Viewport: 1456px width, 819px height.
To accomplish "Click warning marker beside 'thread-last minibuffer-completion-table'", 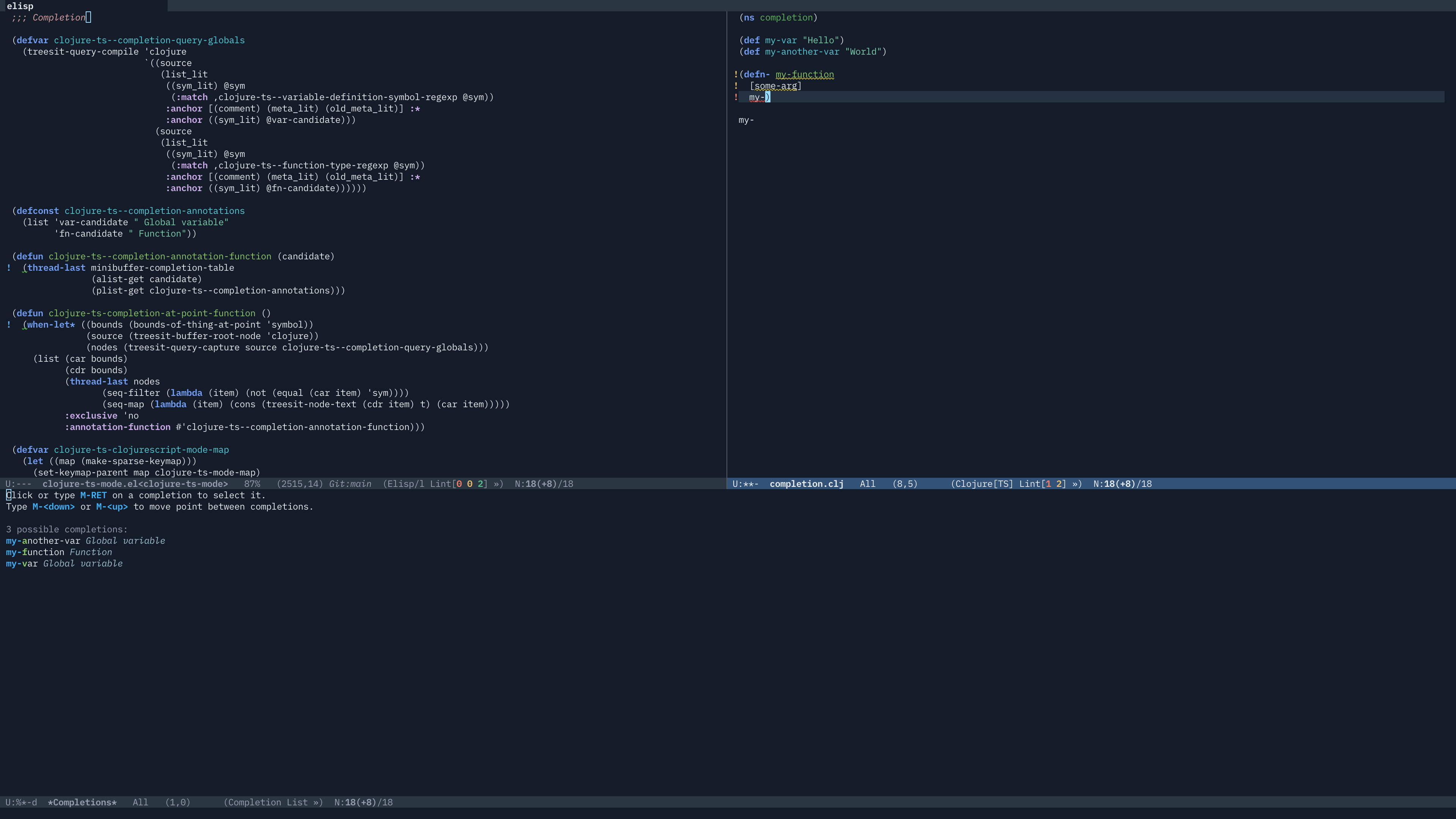I will pyautogui.click(x=9, y=268).
